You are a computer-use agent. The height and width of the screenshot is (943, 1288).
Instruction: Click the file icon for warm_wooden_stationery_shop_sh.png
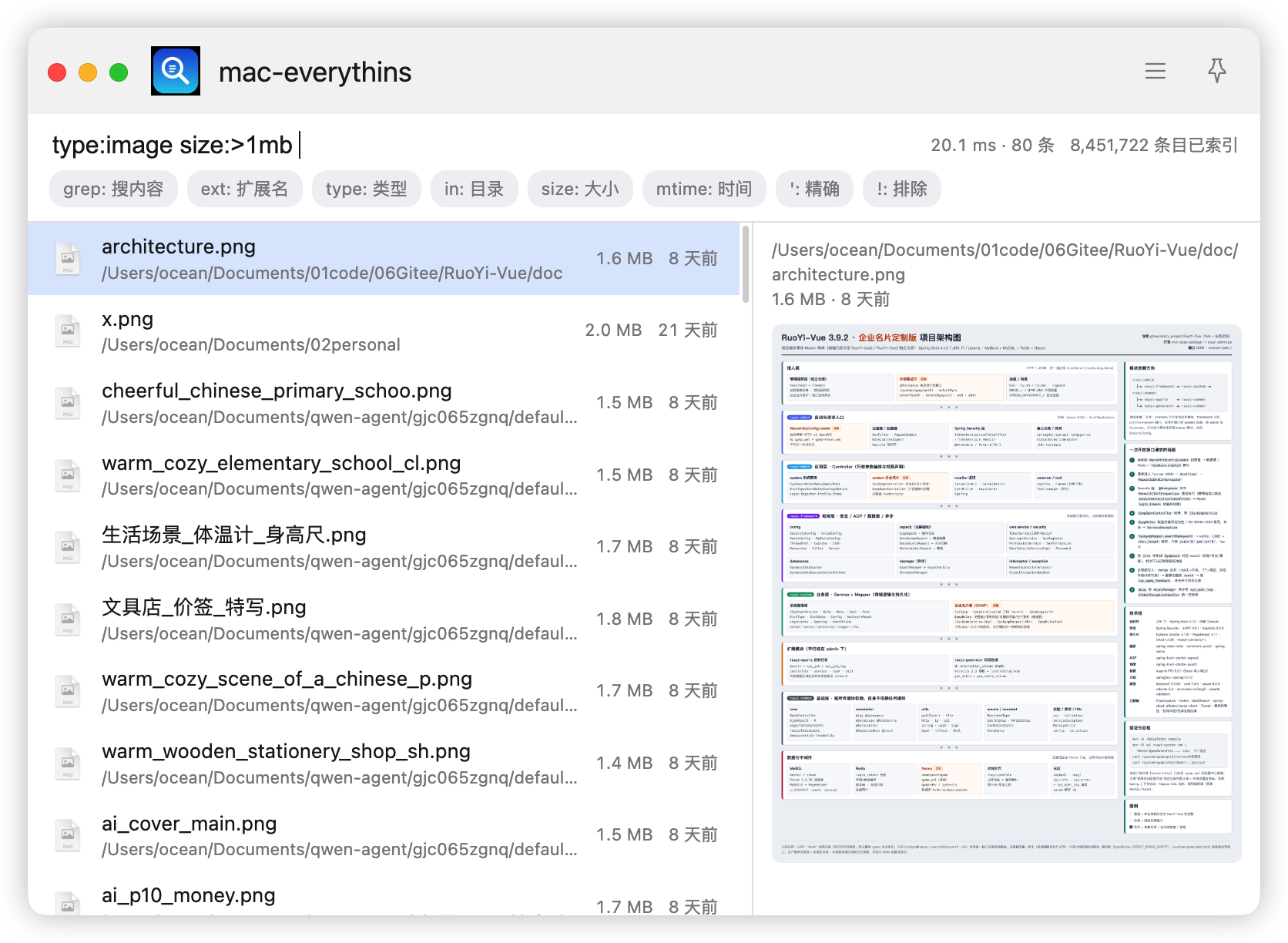(x=68, y=763)
